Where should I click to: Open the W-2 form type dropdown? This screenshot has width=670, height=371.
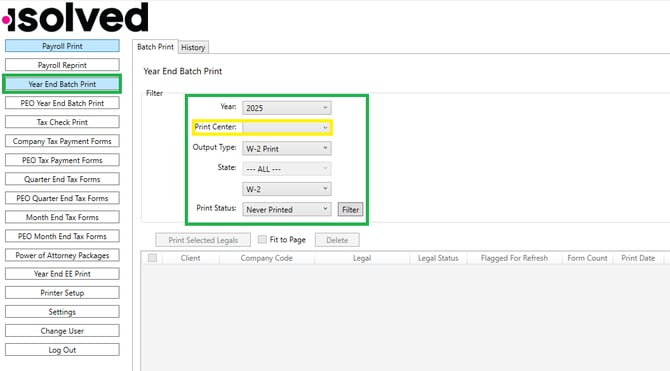287,189
